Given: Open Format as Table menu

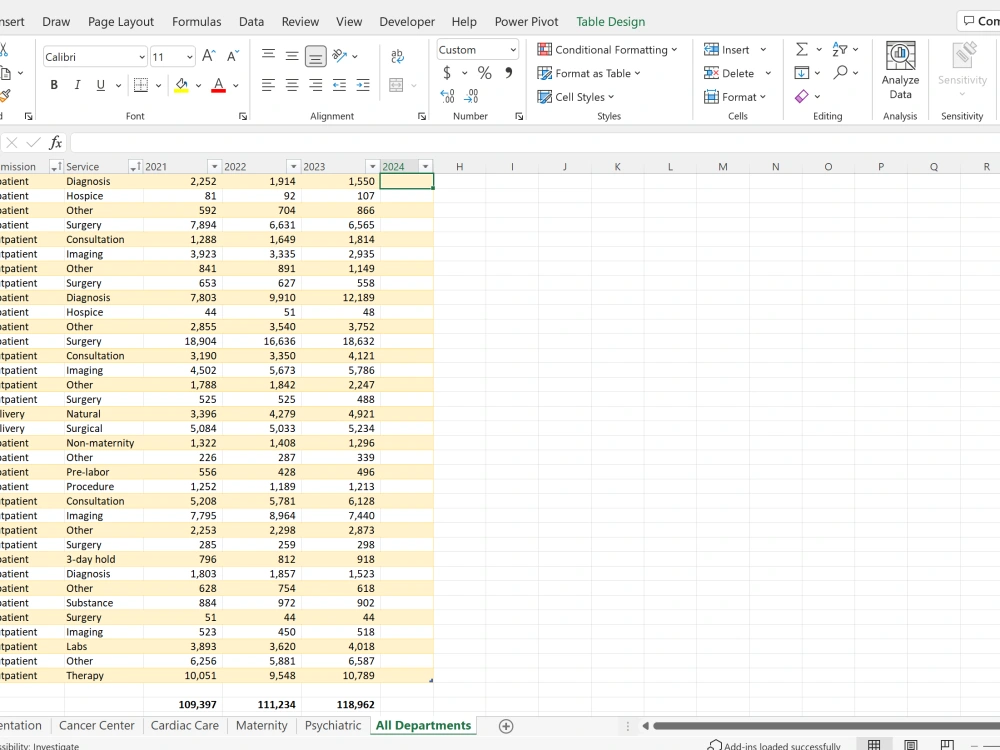Looking at the screenshot, I should pyautogui.click(x=589, y=73).
